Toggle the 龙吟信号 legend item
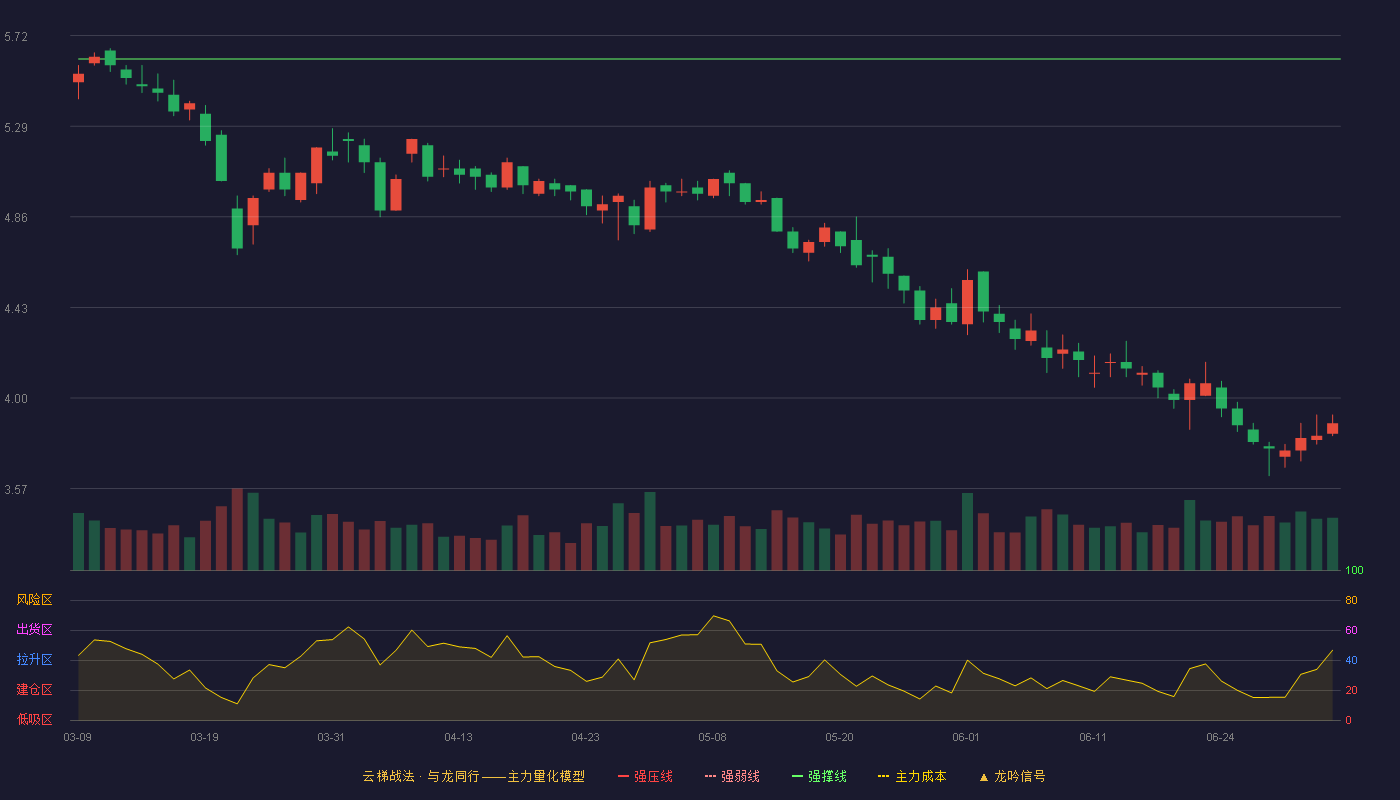The height and width of the screenshot is (800, 1400). coord(1012,776)
